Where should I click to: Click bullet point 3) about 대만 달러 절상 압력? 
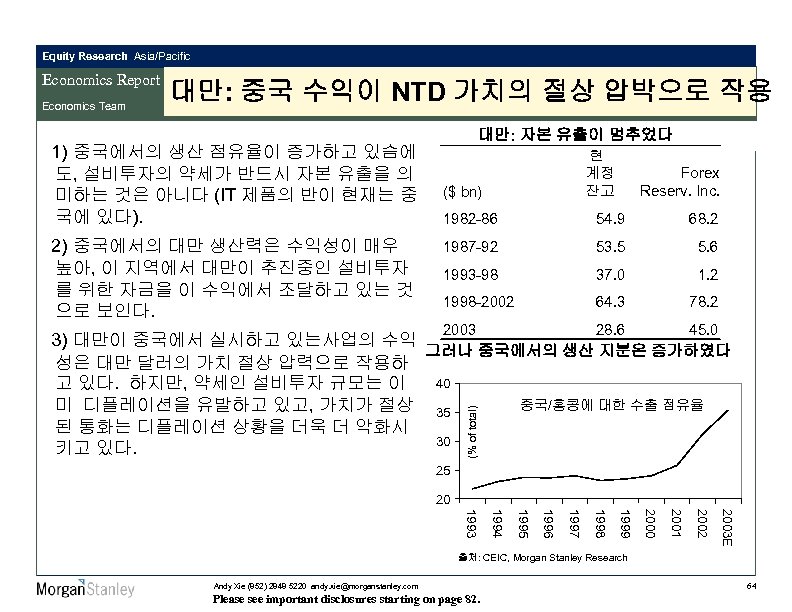click(x=233, y=393)
